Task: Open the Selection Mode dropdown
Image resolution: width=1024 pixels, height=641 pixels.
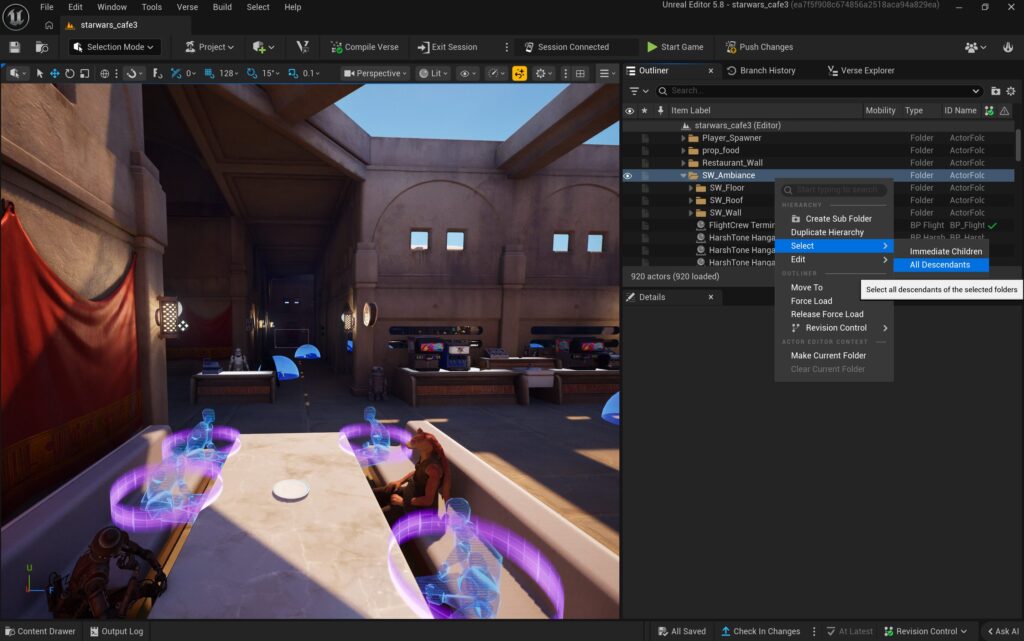Action: click(114, 47)
